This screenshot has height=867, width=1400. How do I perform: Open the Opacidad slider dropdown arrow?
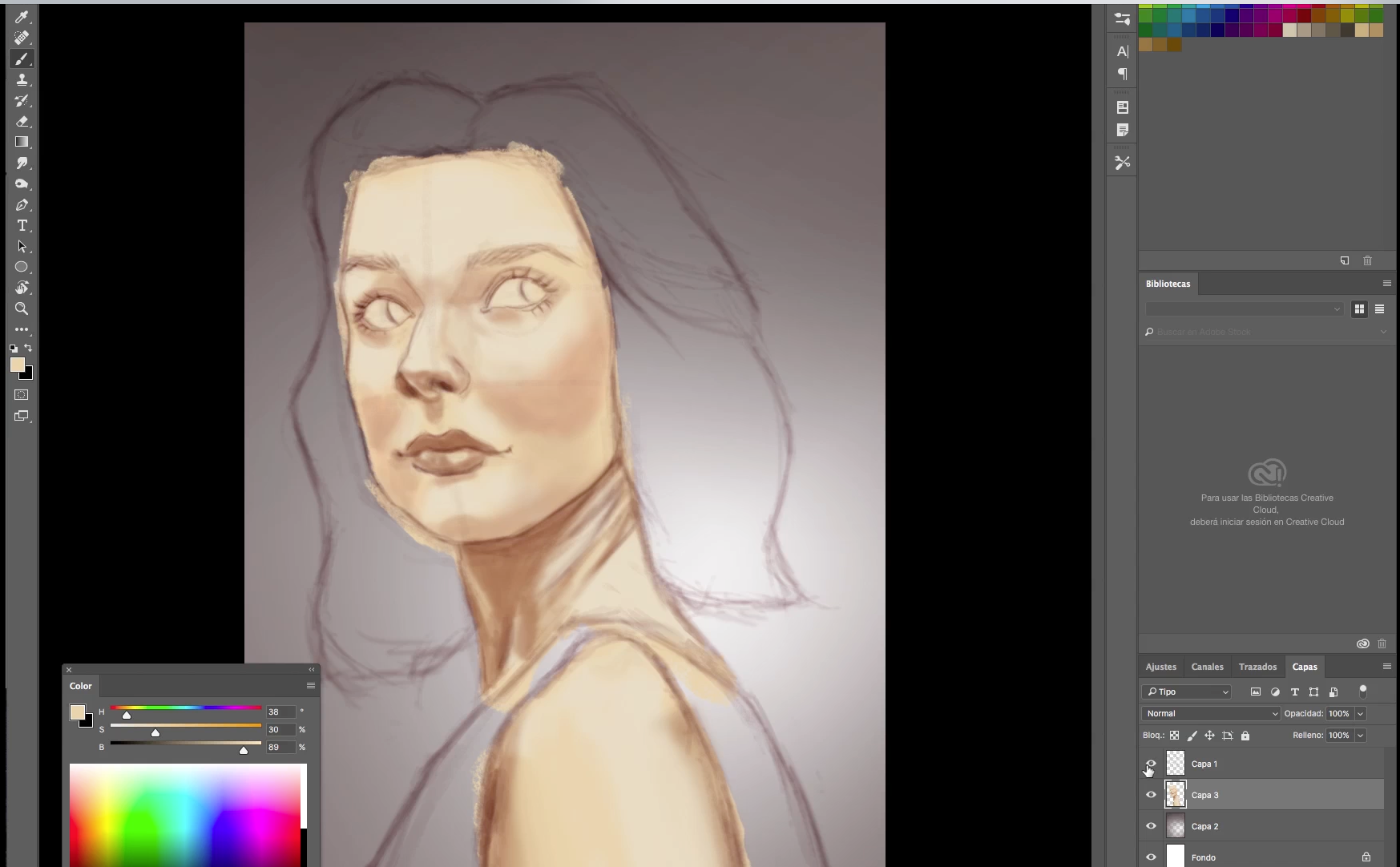tap(1360, 714)
